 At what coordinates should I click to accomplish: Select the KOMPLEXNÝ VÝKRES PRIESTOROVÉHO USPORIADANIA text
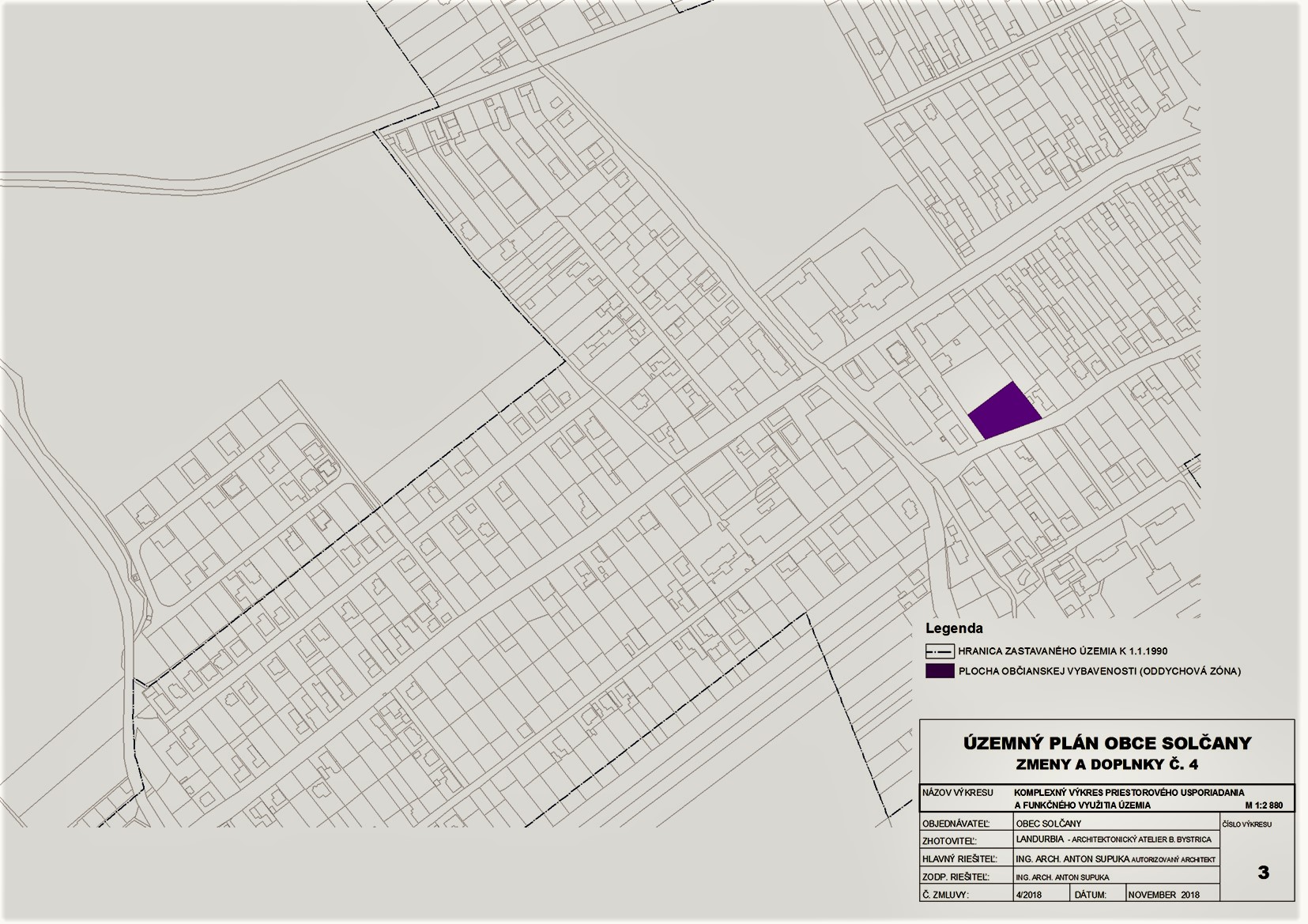[1129, 792]
